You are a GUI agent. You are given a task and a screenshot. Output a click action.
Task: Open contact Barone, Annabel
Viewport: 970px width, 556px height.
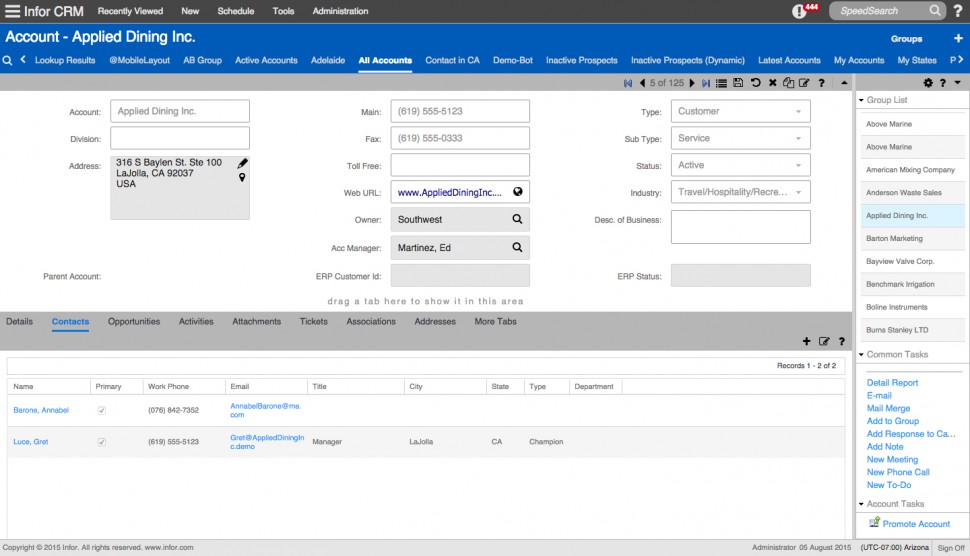[41, 410]
